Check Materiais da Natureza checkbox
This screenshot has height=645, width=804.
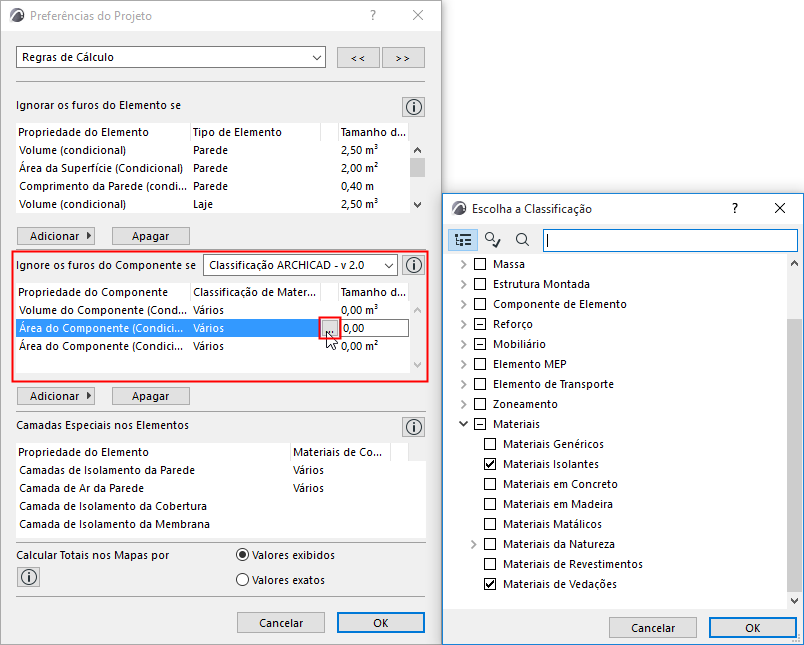click(x=490, y=544)
